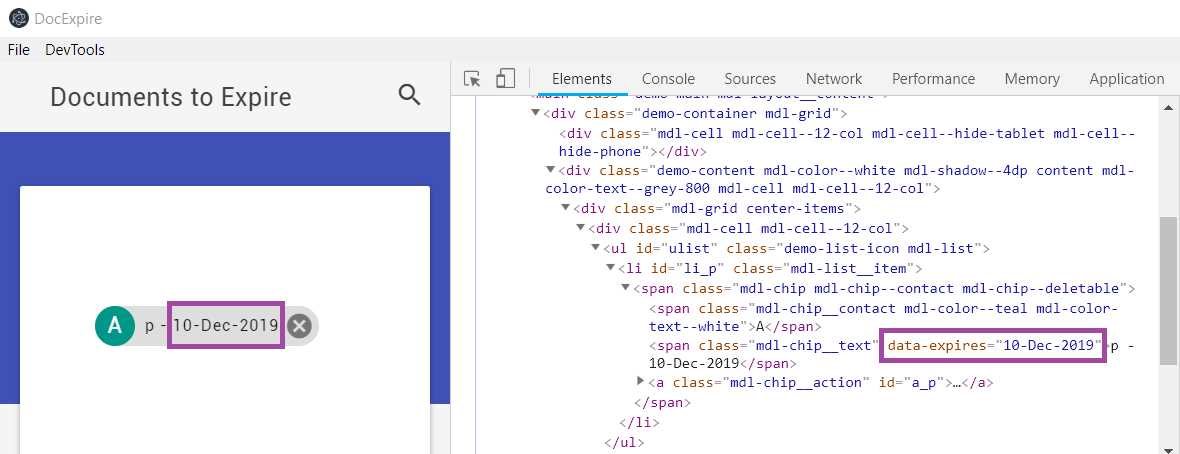Image resolution: width=1180 pixels, height=454 pixels.
Task: Click the delete X on the chip
Action: (x=300, y=326)
